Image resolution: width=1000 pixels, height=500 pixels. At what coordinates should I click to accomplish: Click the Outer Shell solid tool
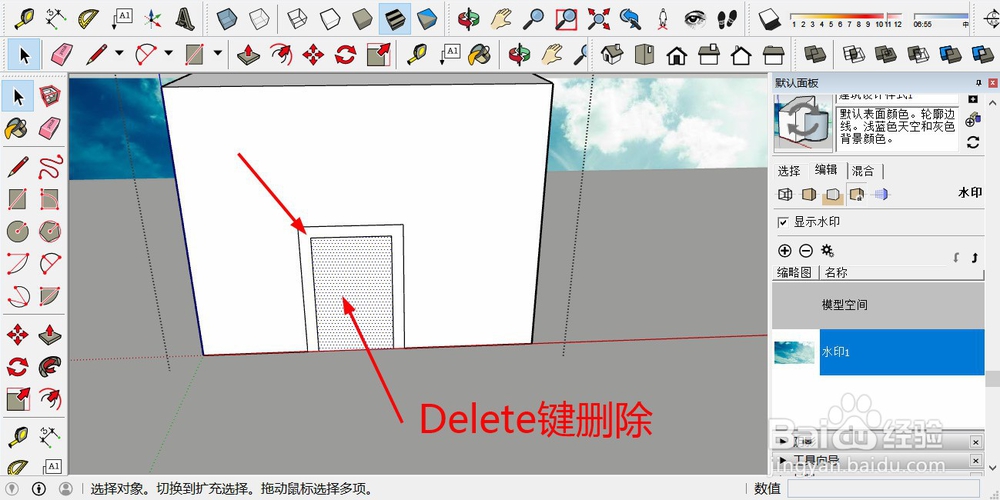[x=815, y=55]
